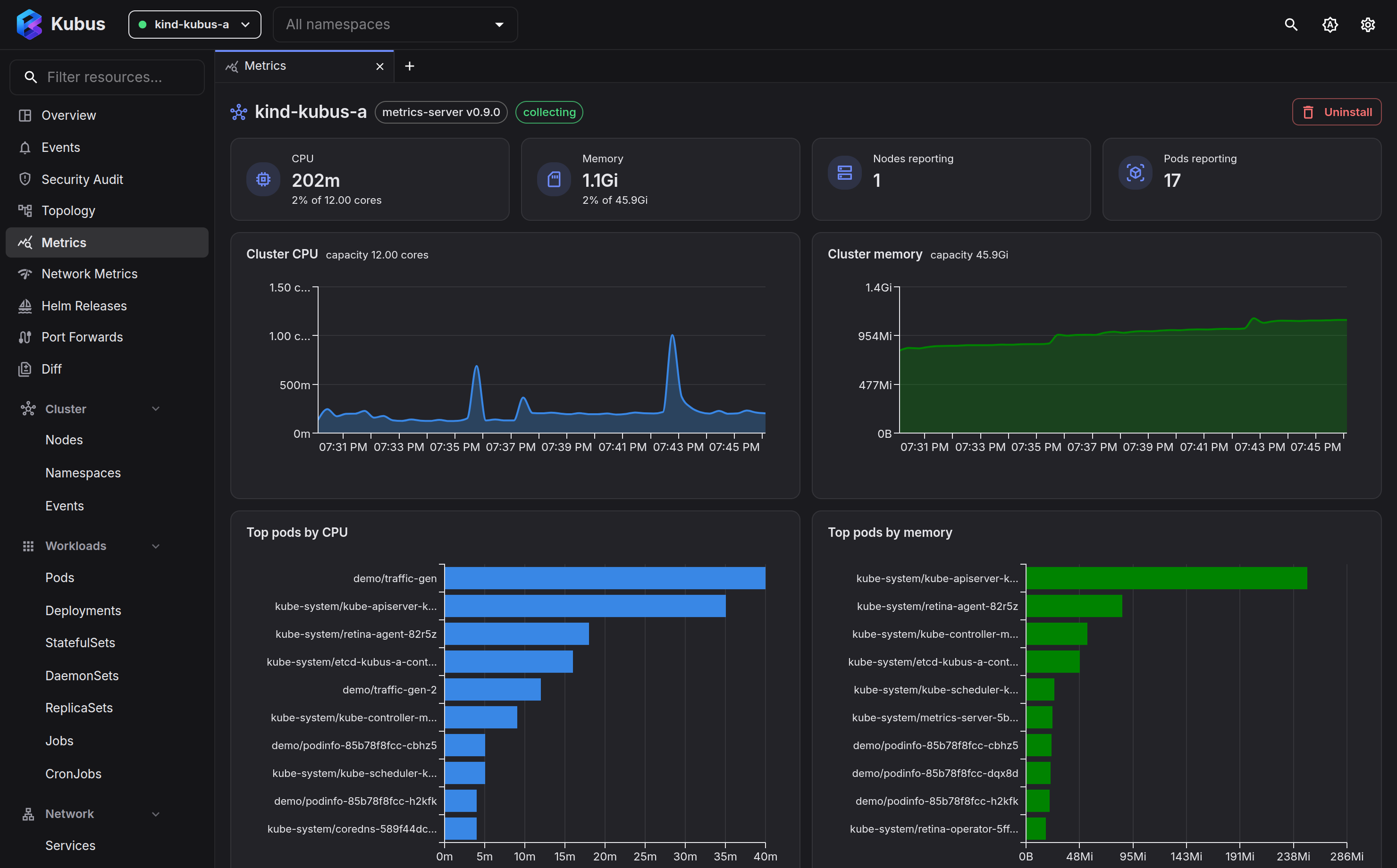Click the Port Forwards icon
Viewport: 1397px width, 868px height.
[x=25, y=337]
